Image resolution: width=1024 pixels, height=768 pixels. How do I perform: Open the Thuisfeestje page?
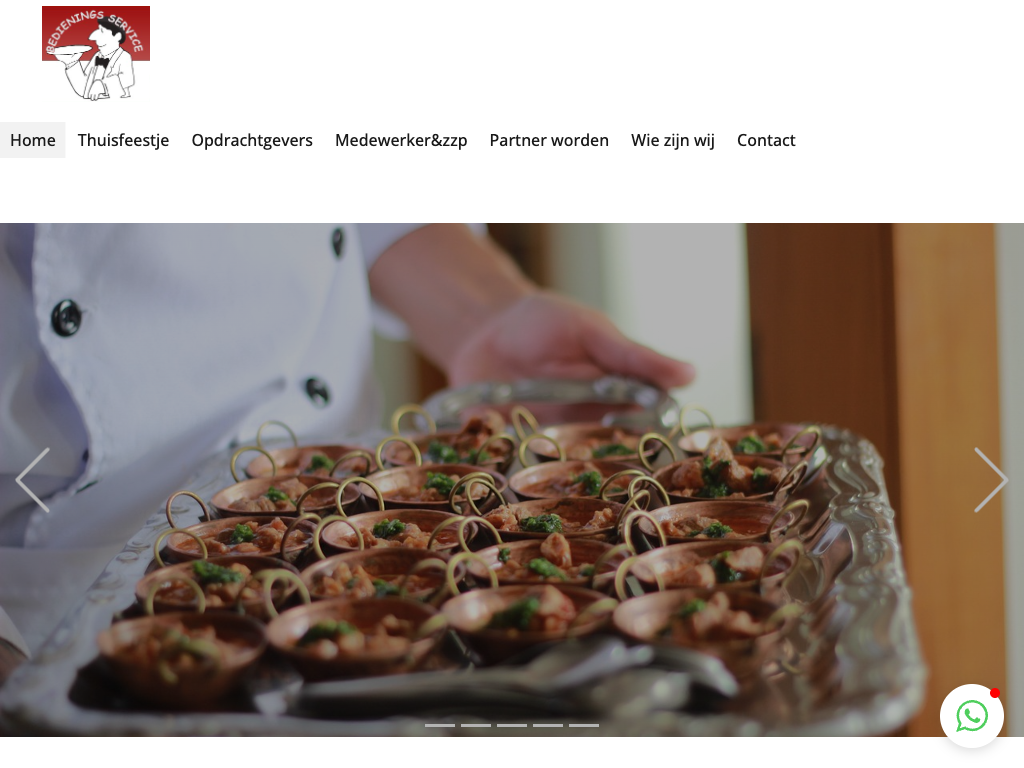click(x=123, y=140)
